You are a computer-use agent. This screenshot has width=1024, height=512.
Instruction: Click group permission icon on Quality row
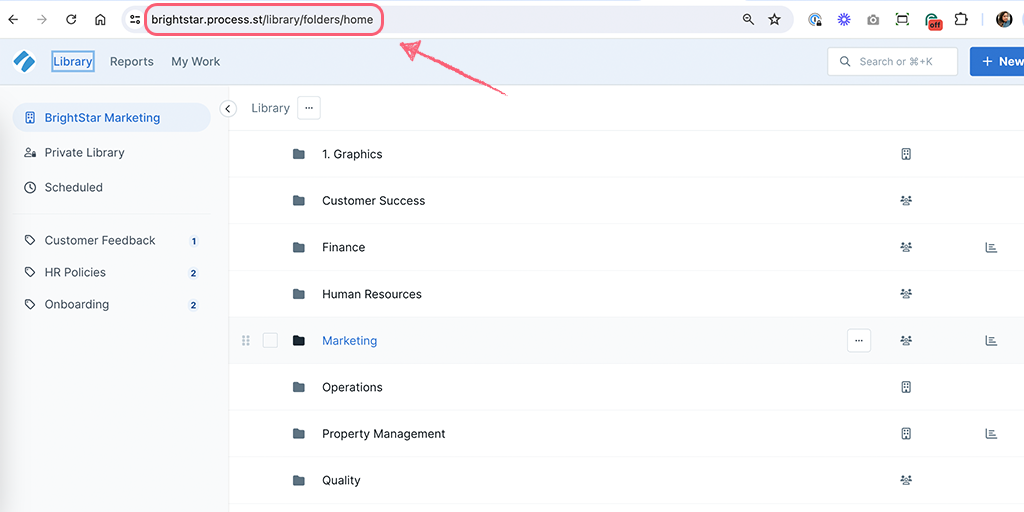(906, 480)
